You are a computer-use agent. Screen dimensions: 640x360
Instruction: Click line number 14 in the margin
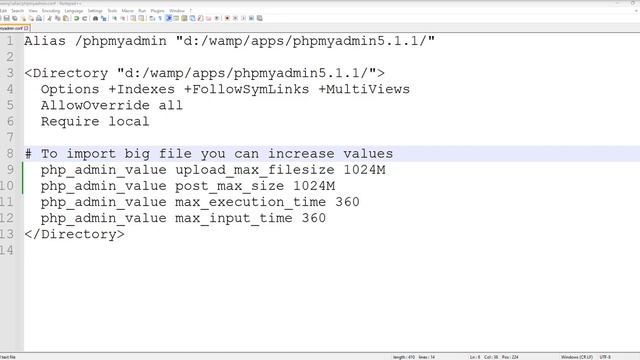(x=7, y=250)
